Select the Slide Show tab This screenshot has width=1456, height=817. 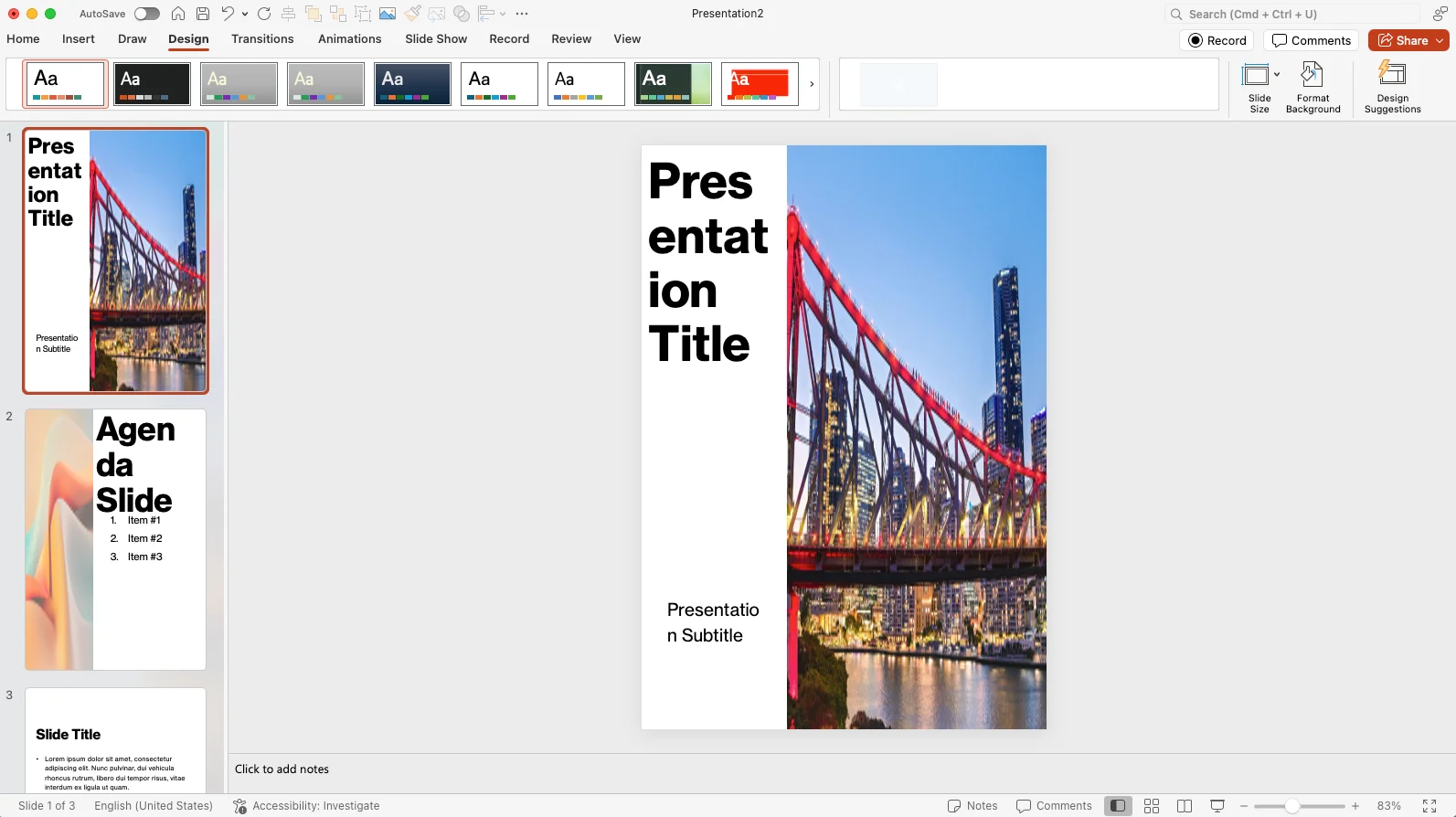pos(436,39)
